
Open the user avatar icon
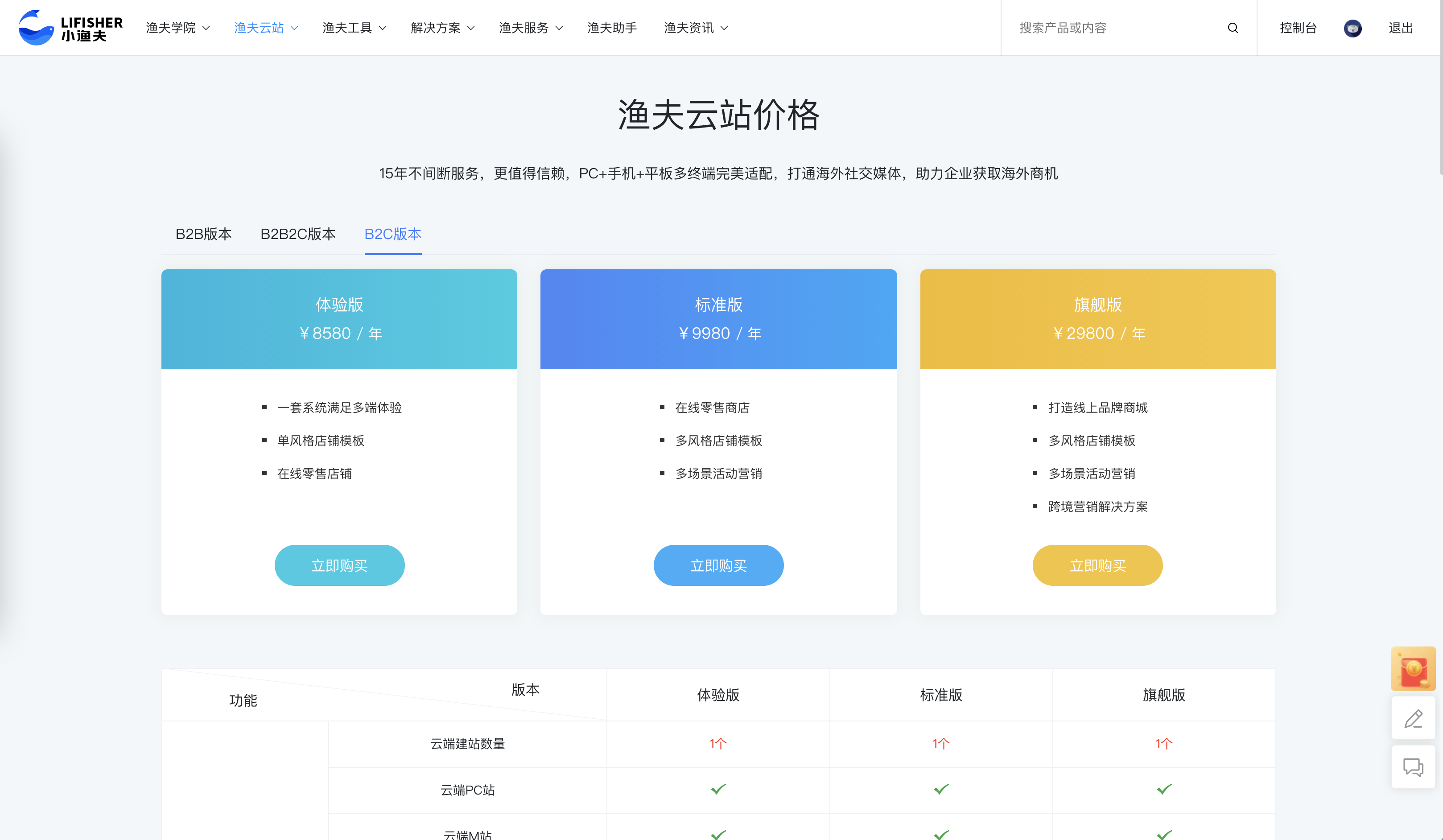(x=1352, y=28)
